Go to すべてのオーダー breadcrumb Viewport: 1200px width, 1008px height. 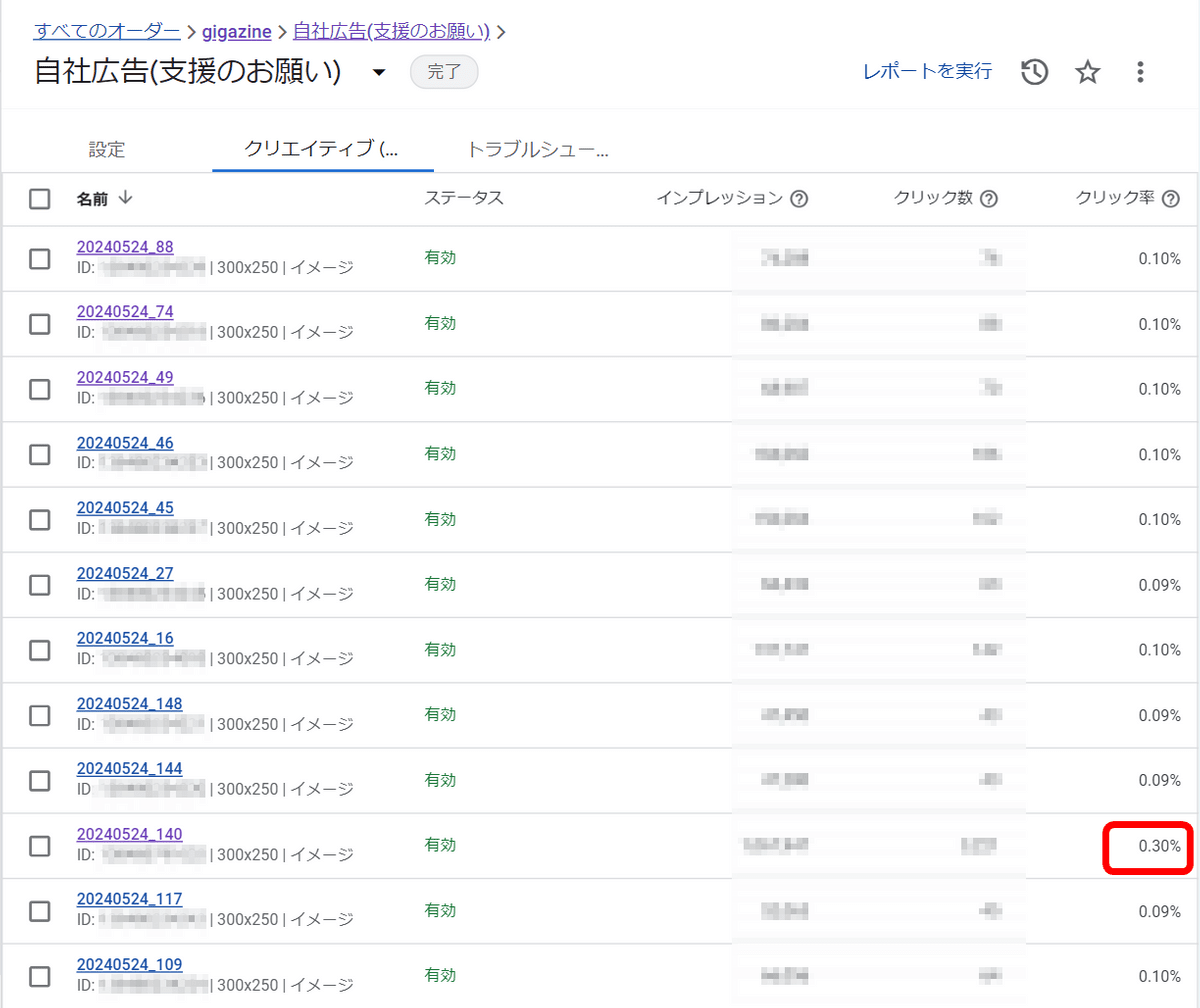(x=107, y=30)
